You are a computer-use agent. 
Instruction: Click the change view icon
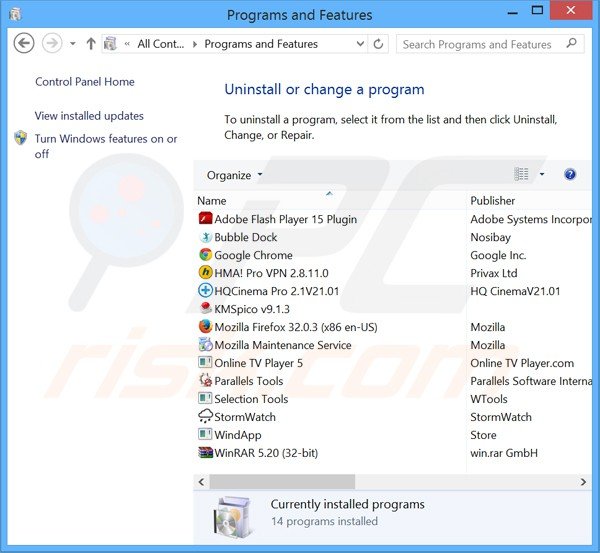point(521,175)
